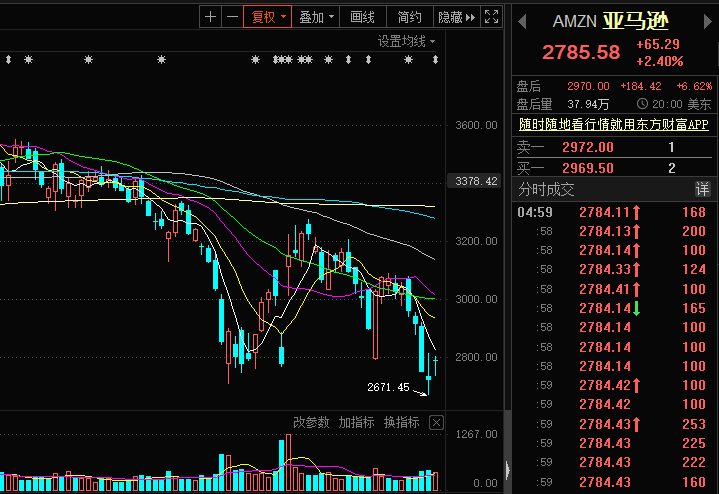
Task: Select 换指标 to switch indicator
Action: click(401, 423)
